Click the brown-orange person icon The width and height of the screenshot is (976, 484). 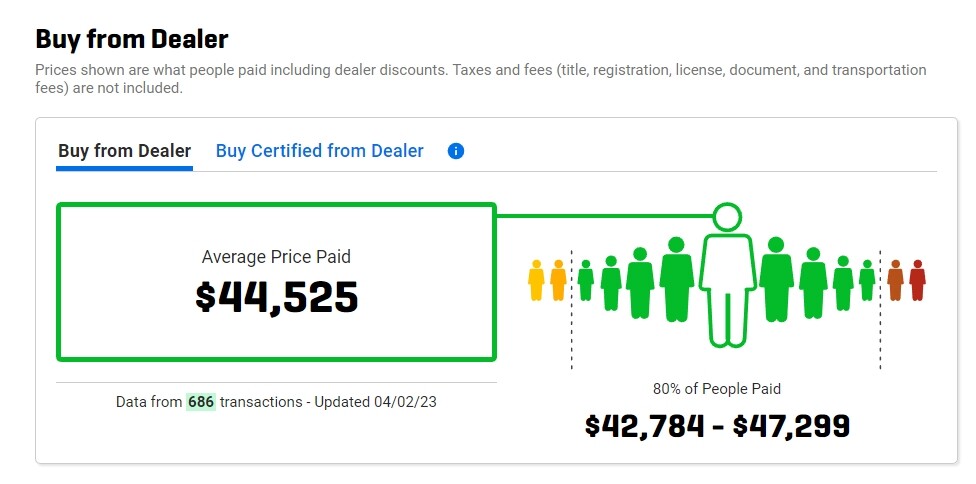pos(895,280)
